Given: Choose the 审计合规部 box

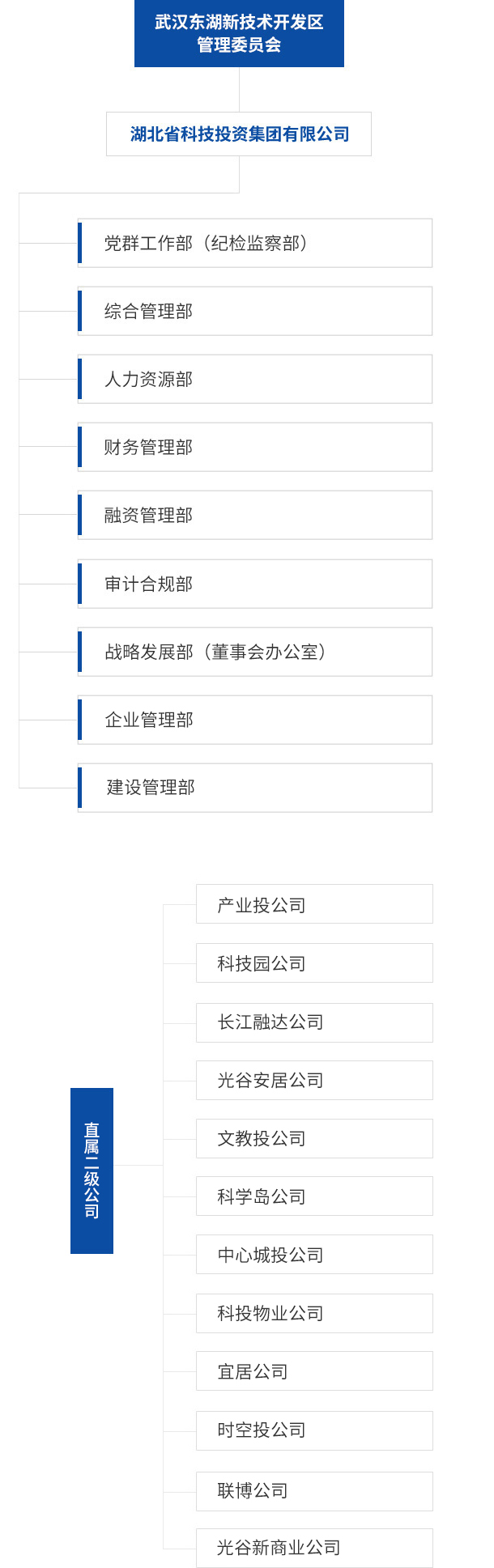Looking at the screenshot, I should [x=255, y=584].
